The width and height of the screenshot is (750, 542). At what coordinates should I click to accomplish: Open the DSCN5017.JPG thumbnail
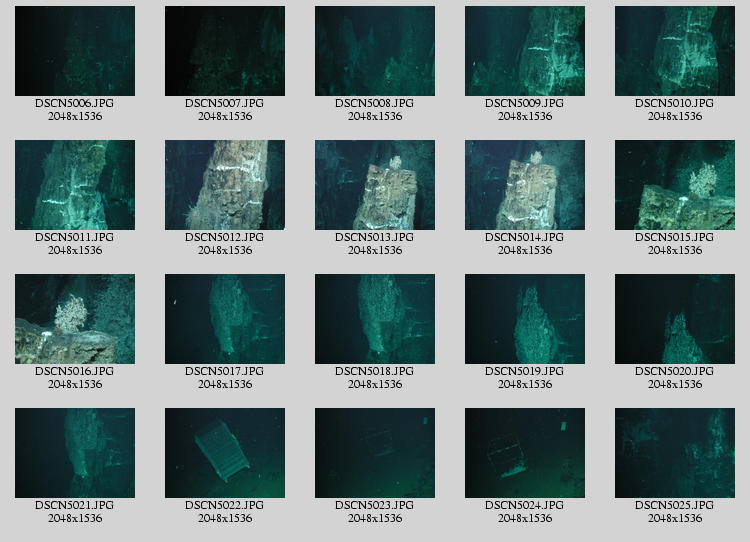coord(225,319)
